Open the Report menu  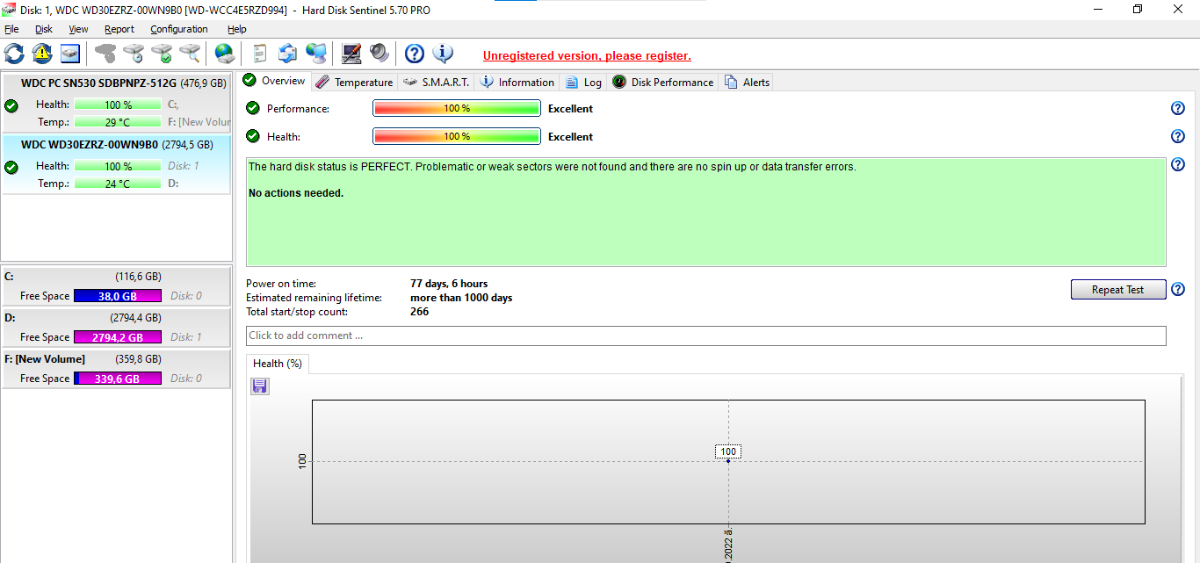pyautogui.click(x=119, y=29)
